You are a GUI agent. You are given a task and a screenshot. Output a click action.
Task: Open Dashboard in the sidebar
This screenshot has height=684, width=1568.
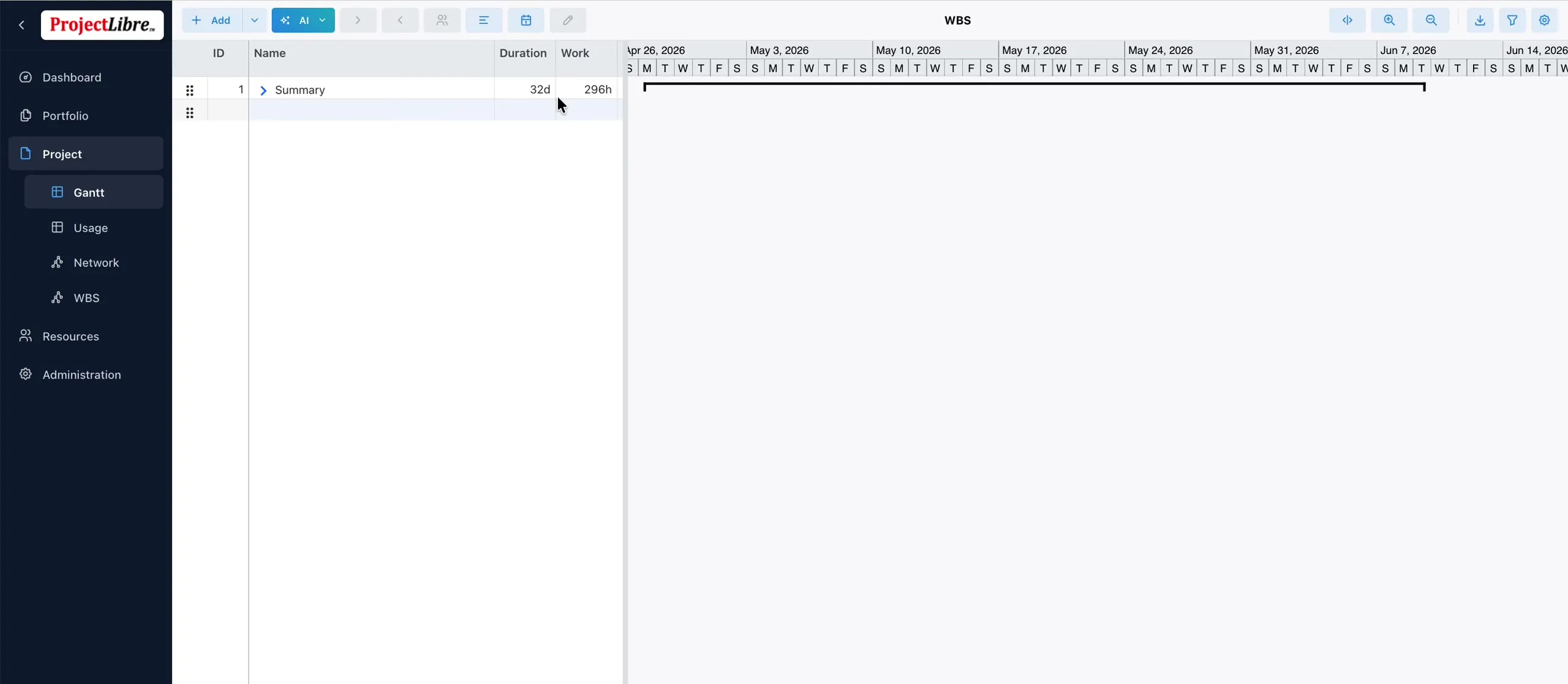[x=86, y=77]
